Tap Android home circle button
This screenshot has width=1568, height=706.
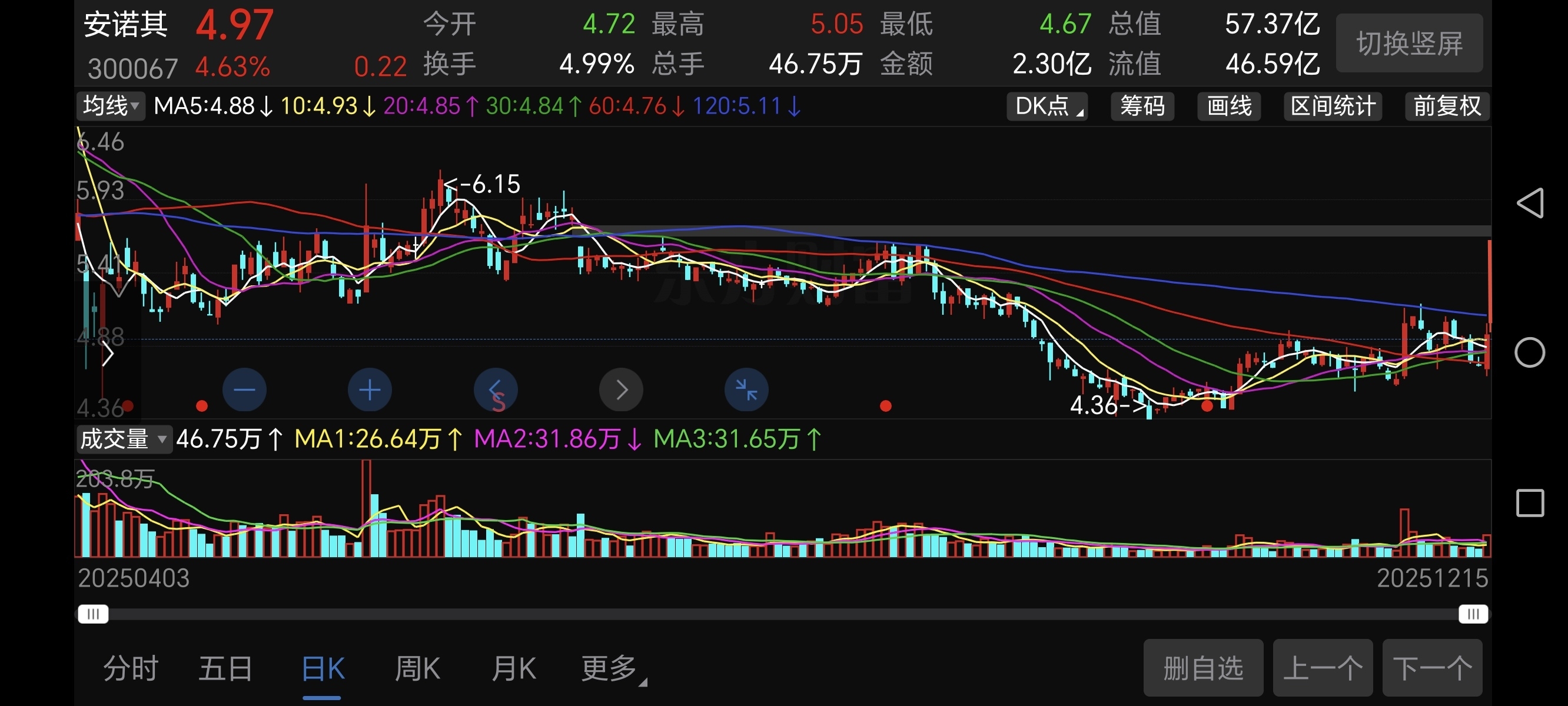1530,352
